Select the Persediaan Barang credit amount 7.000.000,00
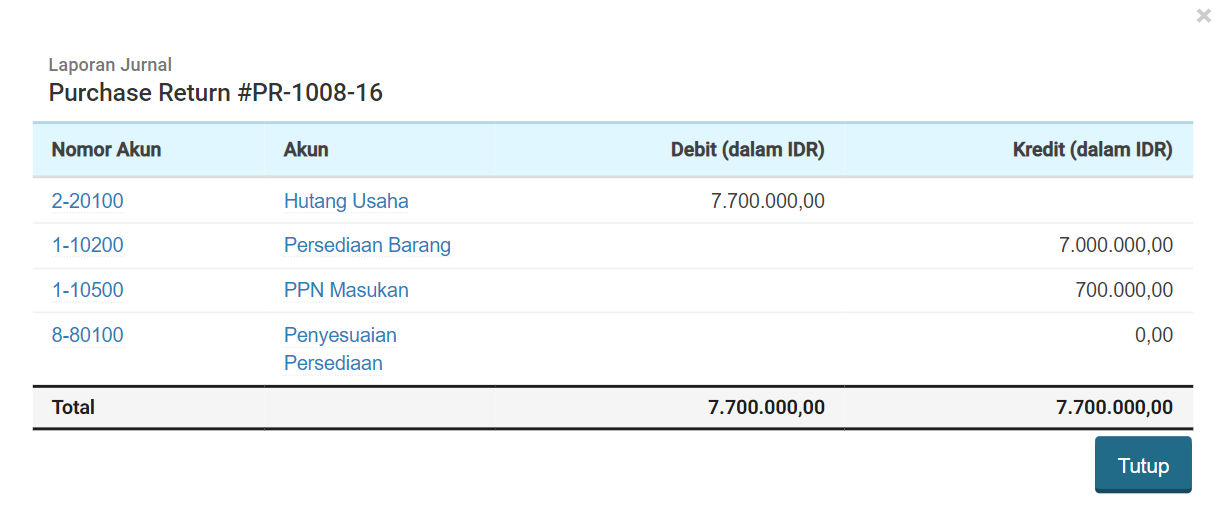This screenshot has width=1221, height=506. pyautogui.click(x=1116, y=245)
